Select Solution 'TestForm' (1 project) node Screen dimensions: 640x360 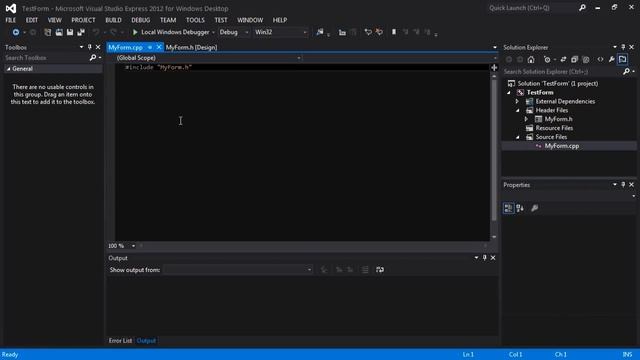point(558,84)
